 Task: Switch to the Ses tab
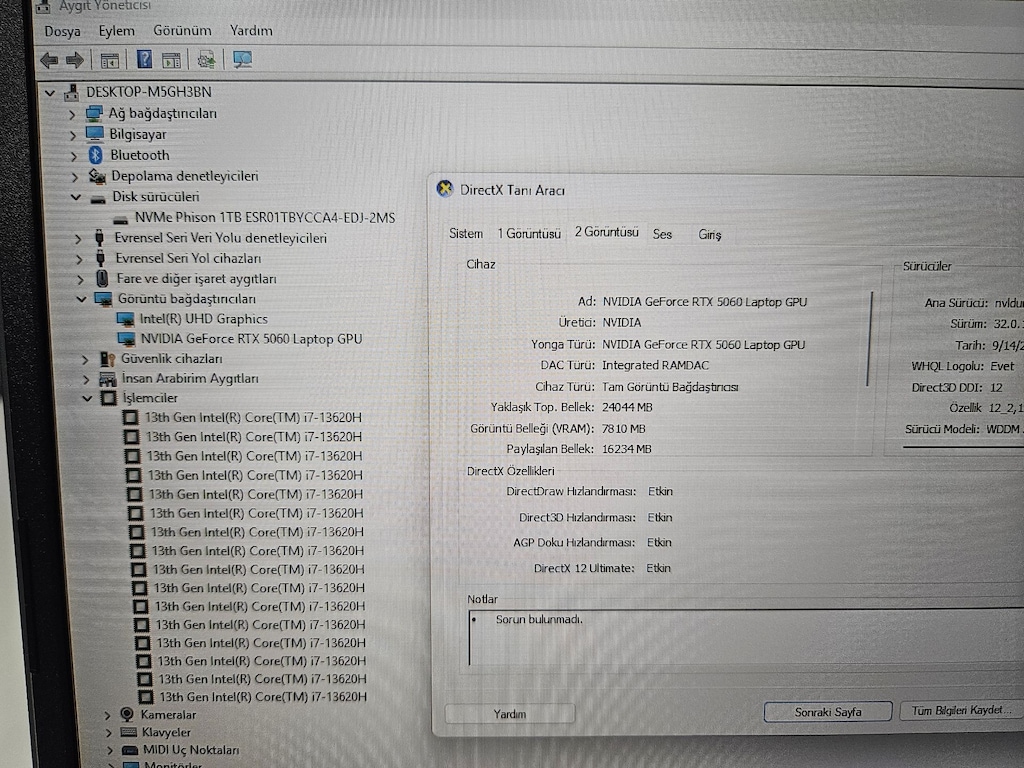662,234
